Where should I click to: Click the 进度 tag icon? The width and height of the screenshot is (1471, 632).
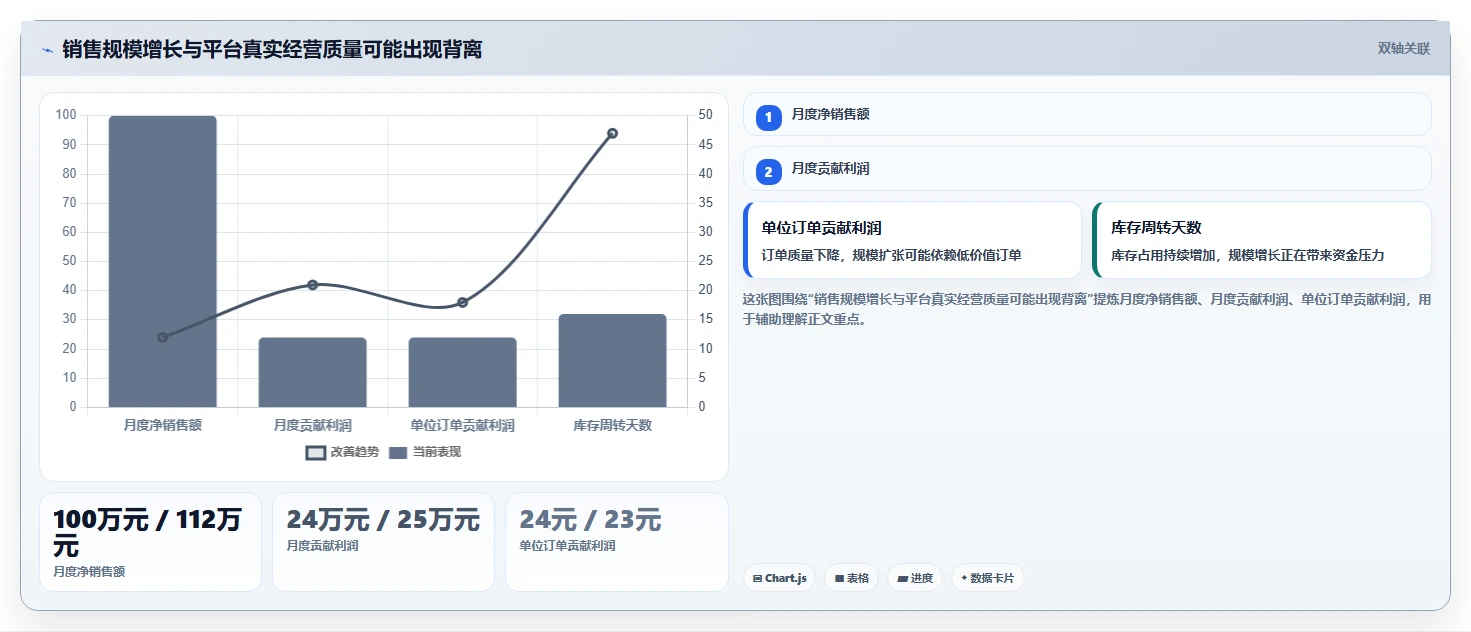click(x=902, y=578)
